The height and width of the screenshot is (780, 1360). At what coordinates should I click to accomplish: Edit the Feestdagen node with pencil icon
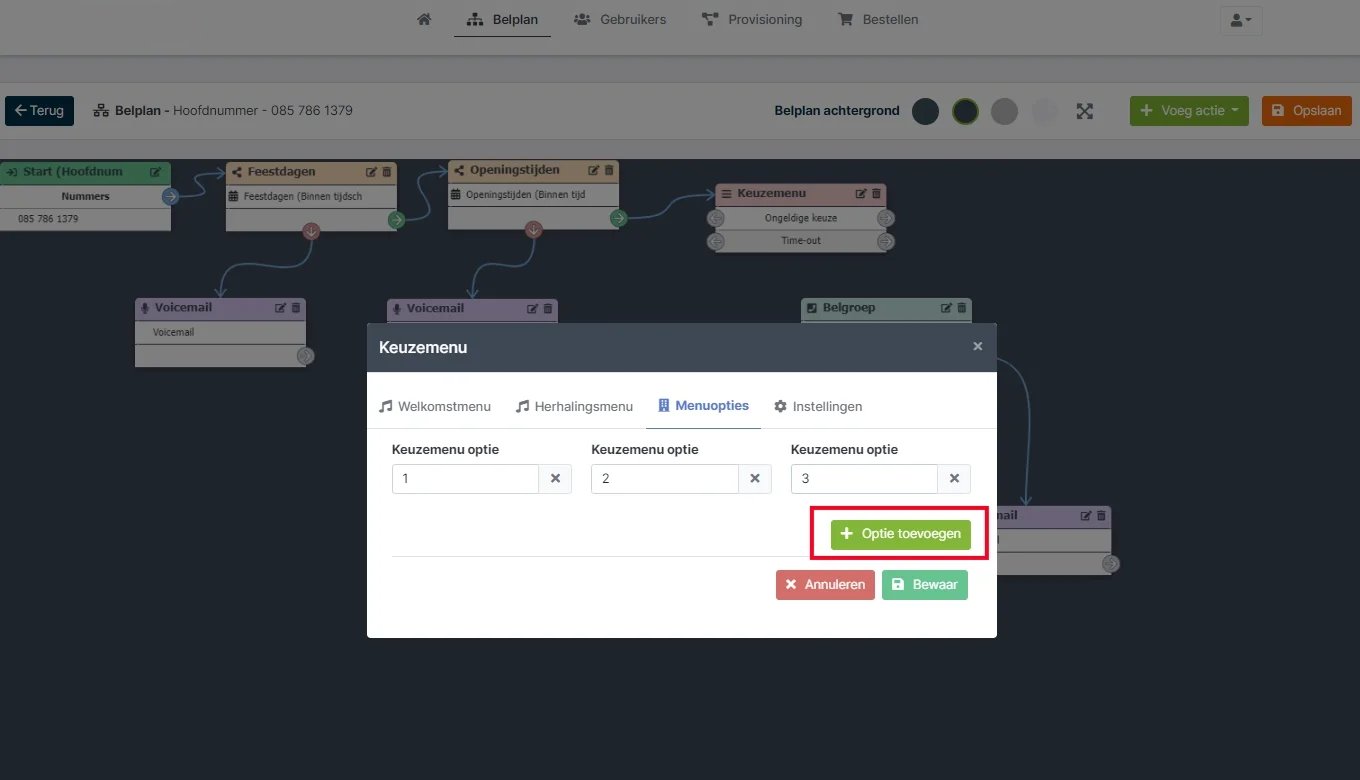[x=372, y=172]
